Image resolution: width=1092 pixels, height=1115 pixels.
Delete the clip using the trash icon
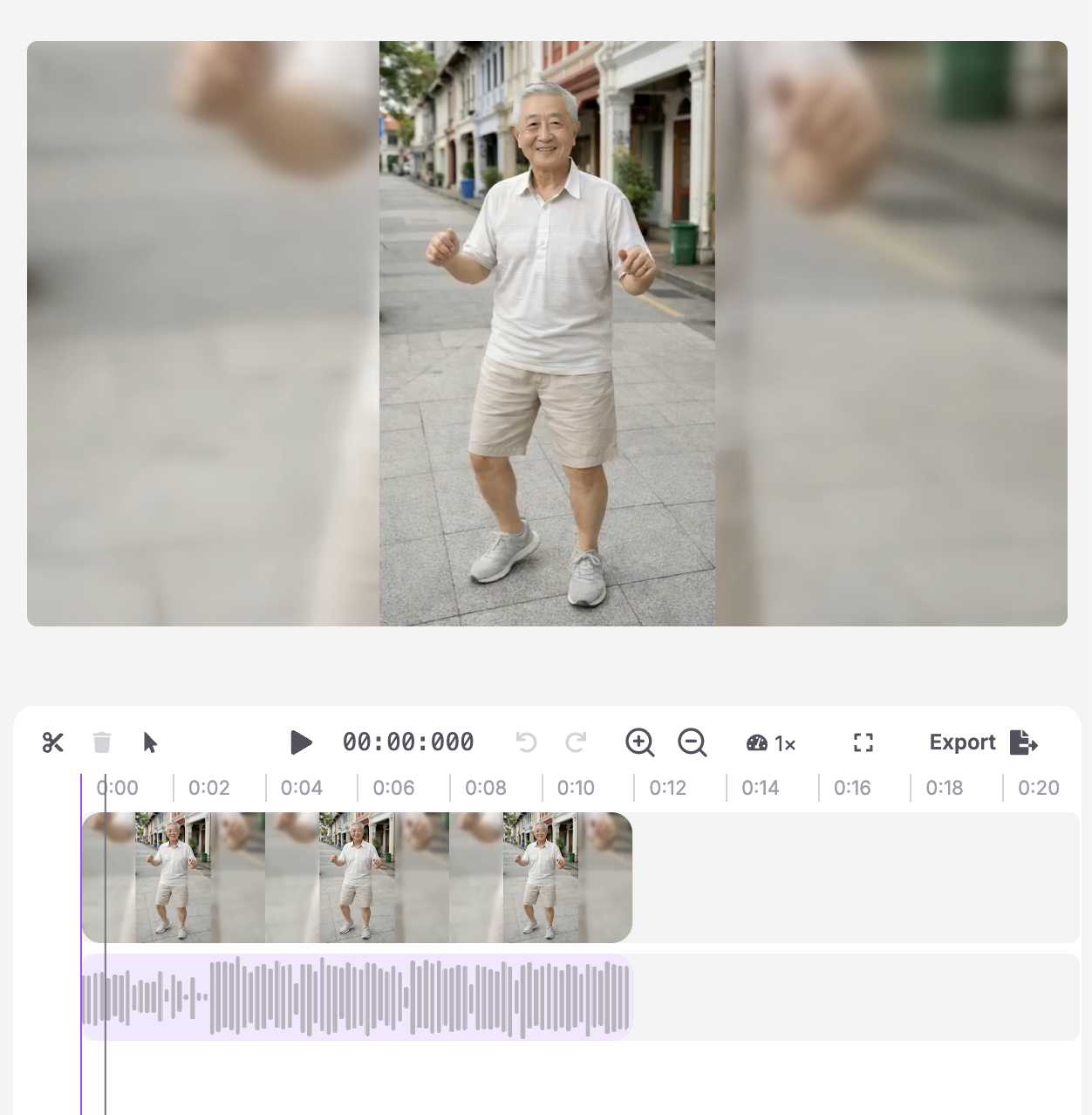click(102, 742)
